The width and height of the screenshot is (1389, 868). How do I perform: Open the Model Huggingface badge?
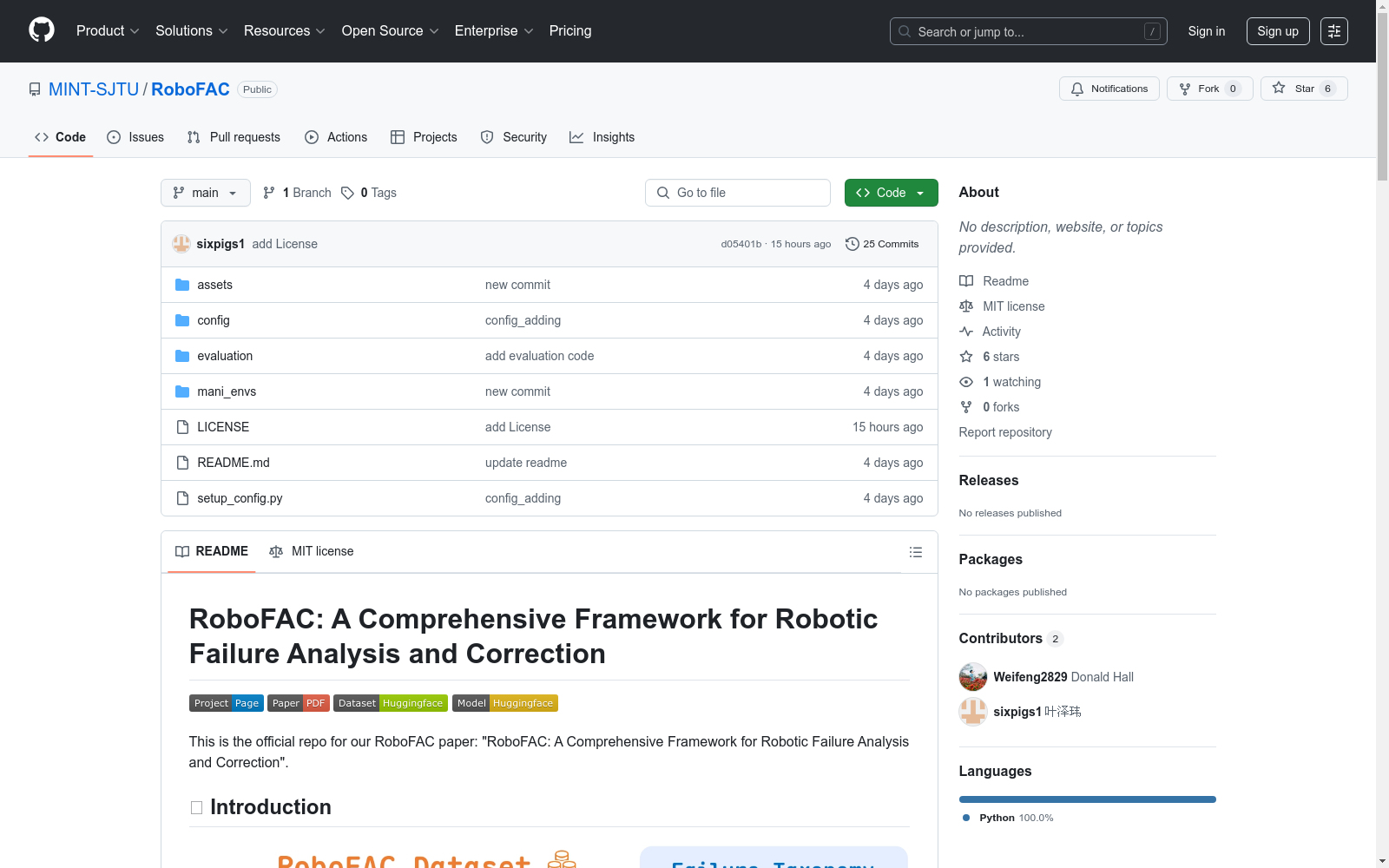505,703
